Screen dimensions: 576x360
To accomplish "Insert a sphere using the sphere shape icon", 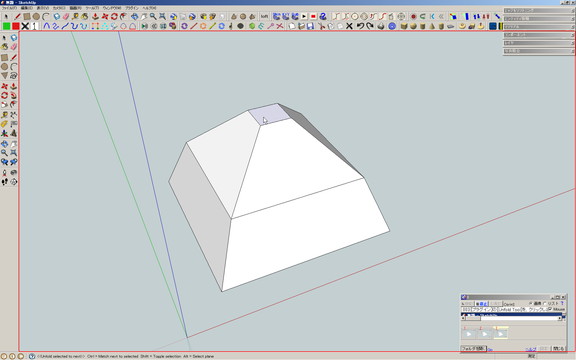I will point(413,26).
